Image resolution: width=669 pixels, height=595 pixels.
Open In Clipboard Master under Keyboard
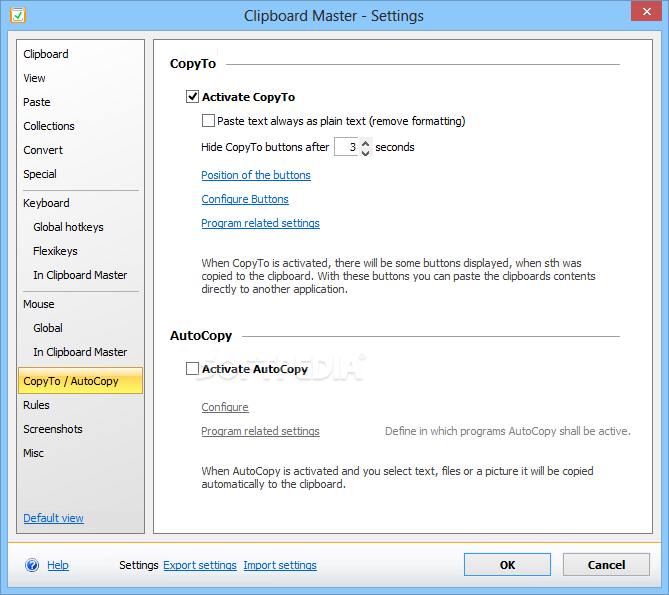tap(80, 275)
